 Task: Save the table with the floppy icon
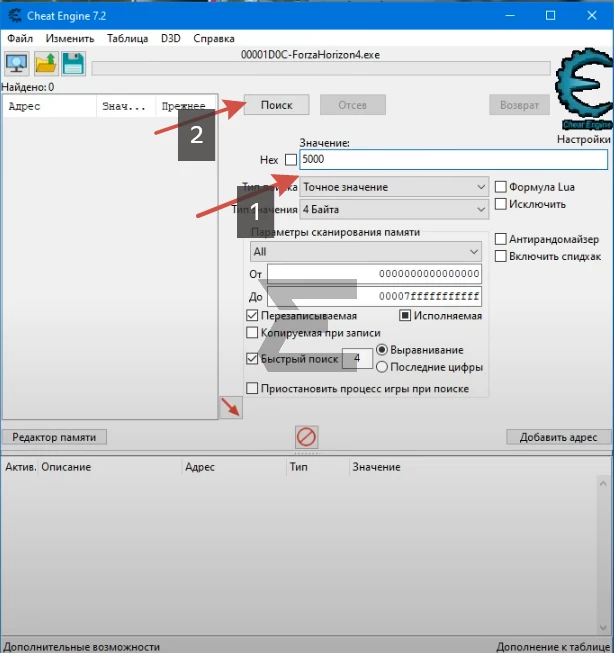(73, 64)
